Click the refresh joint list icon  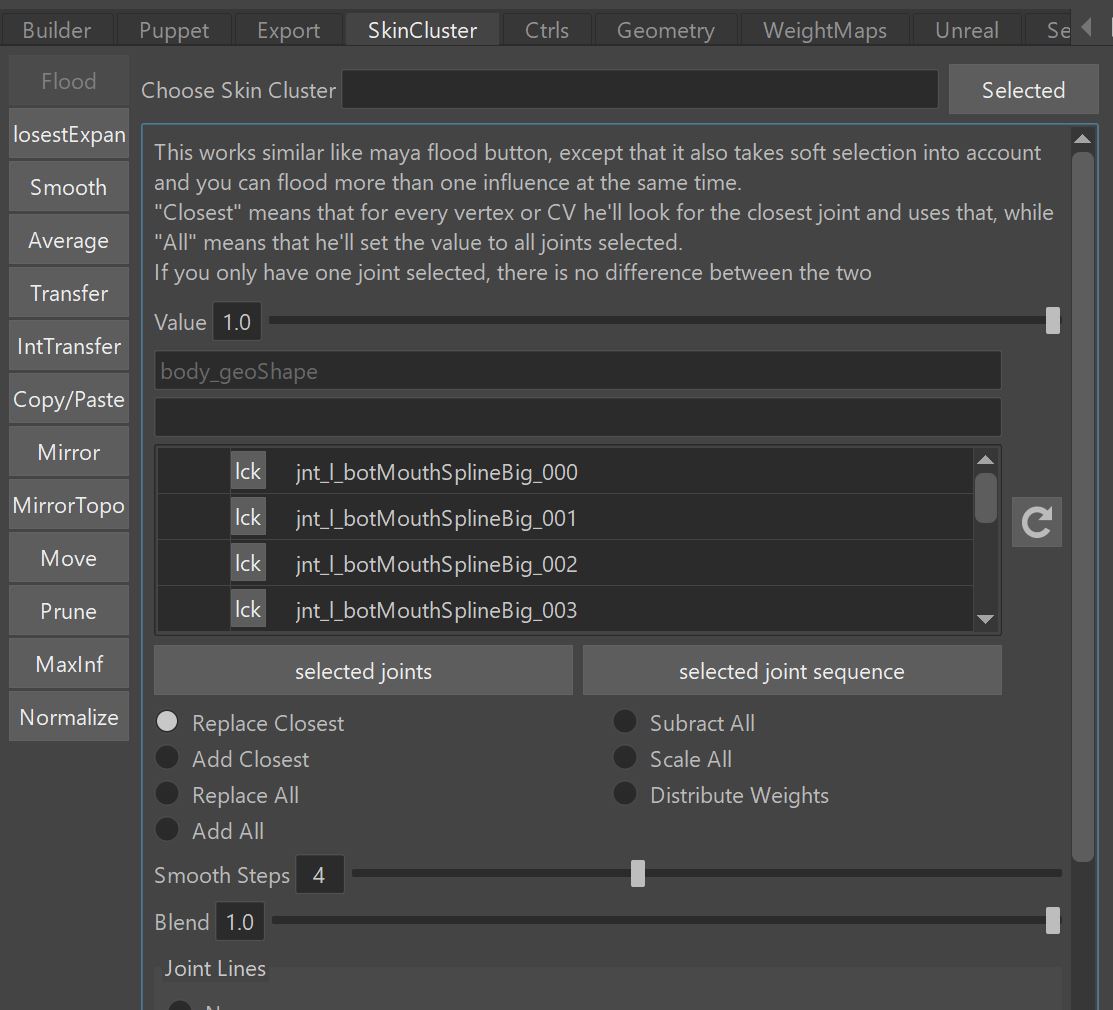(1036, 522)
